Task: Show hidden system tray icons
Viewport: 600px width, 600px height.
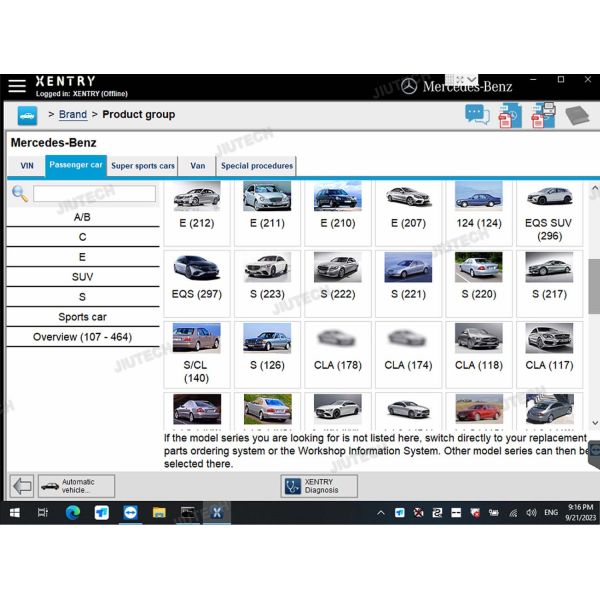Action: click(x=380, y=513)
